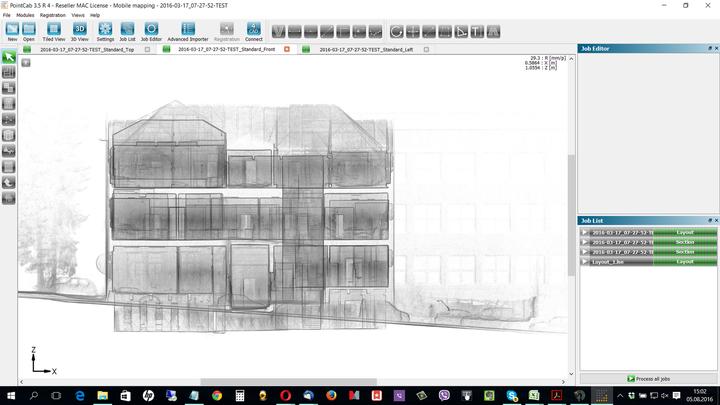Launch the Advanced Importer tool
This screenshot has height=405, width=720.
click(x=188, y=30)
